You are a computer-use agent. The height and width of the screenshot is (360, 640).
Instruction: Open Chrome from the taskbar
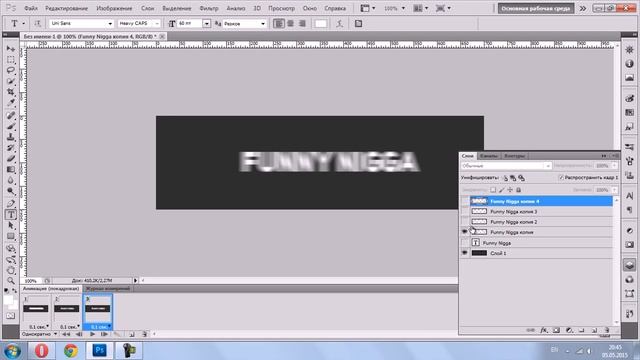click(x=71, y=350)
